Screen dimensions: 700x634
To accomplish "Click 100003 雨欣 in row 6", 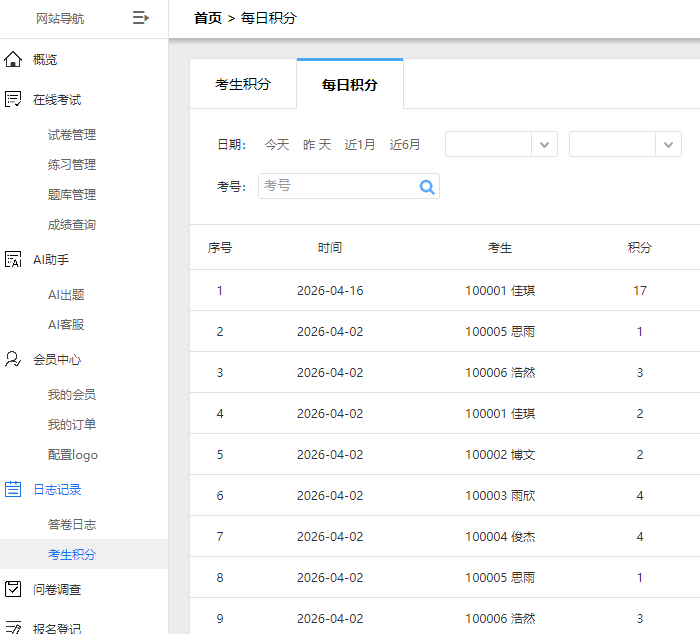I will (x=500, y=496).
